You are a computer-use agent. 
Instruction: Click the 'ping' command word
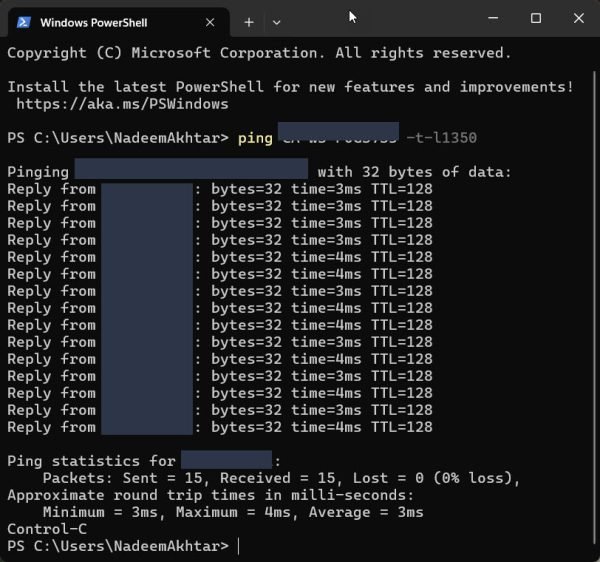255,138
